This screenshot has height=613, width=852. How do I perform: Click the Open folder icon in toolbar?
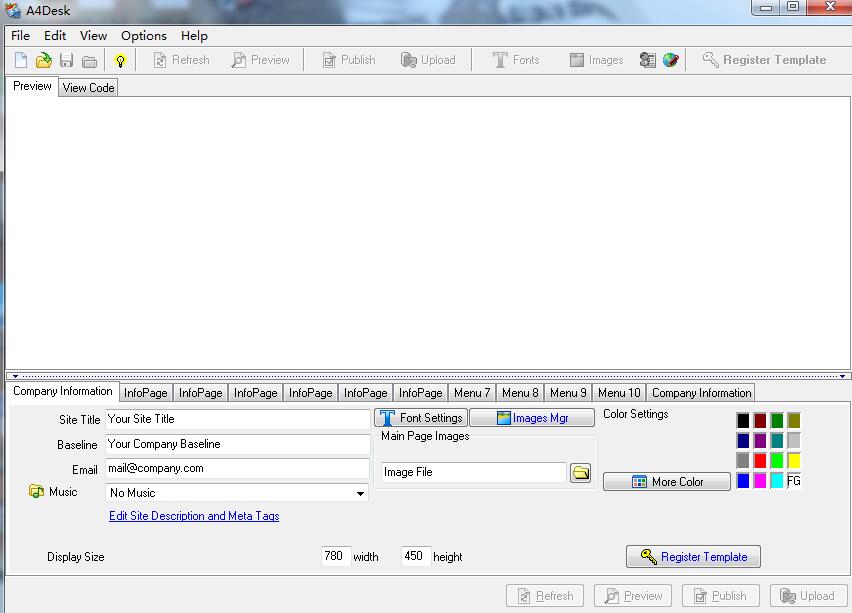[x=43, y=60]
